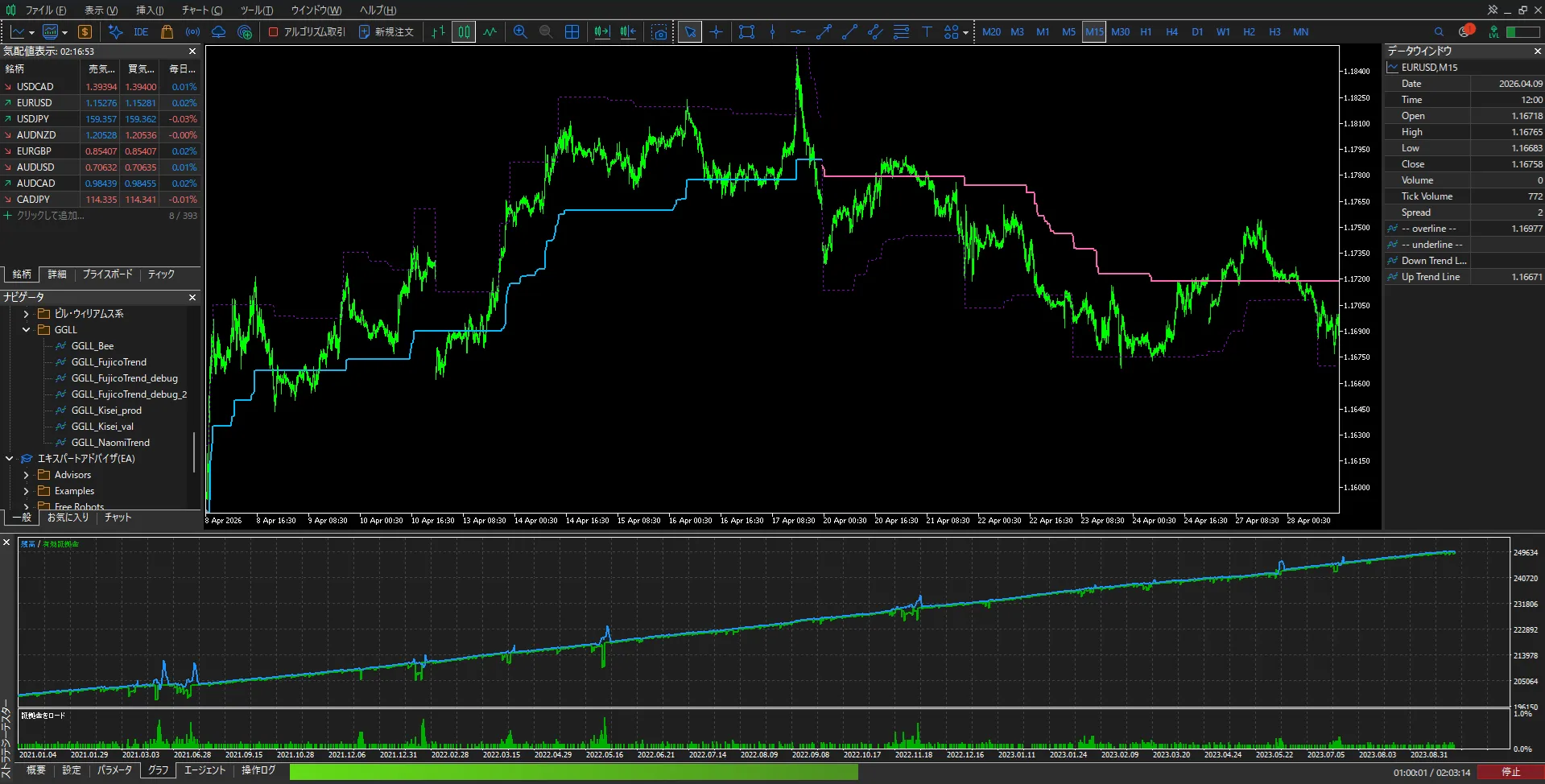
Task: Switch to the プライスボード tab
Action: click(x=107, y=274)
